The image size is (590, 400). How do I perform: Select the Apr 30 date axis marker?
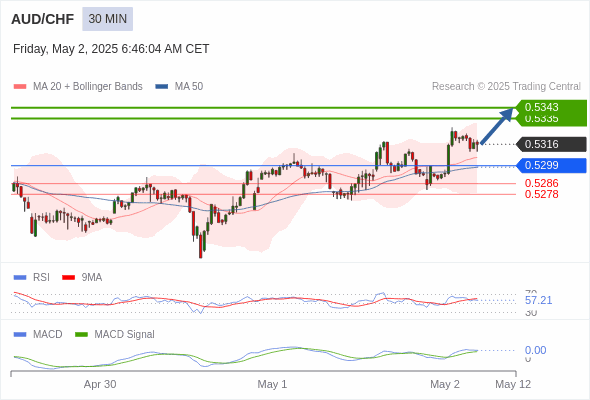[100, 384]
